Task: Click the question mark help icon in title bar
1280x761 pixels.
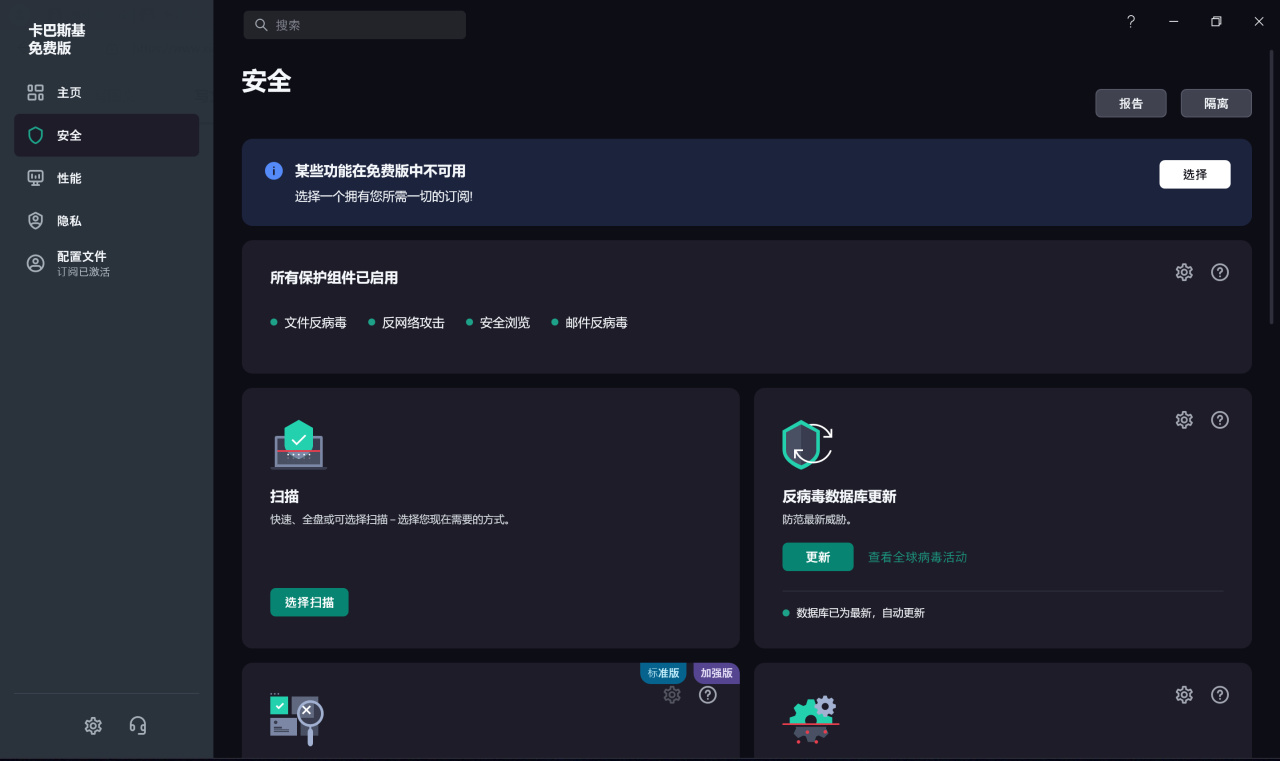Action: pos(1131,22)
